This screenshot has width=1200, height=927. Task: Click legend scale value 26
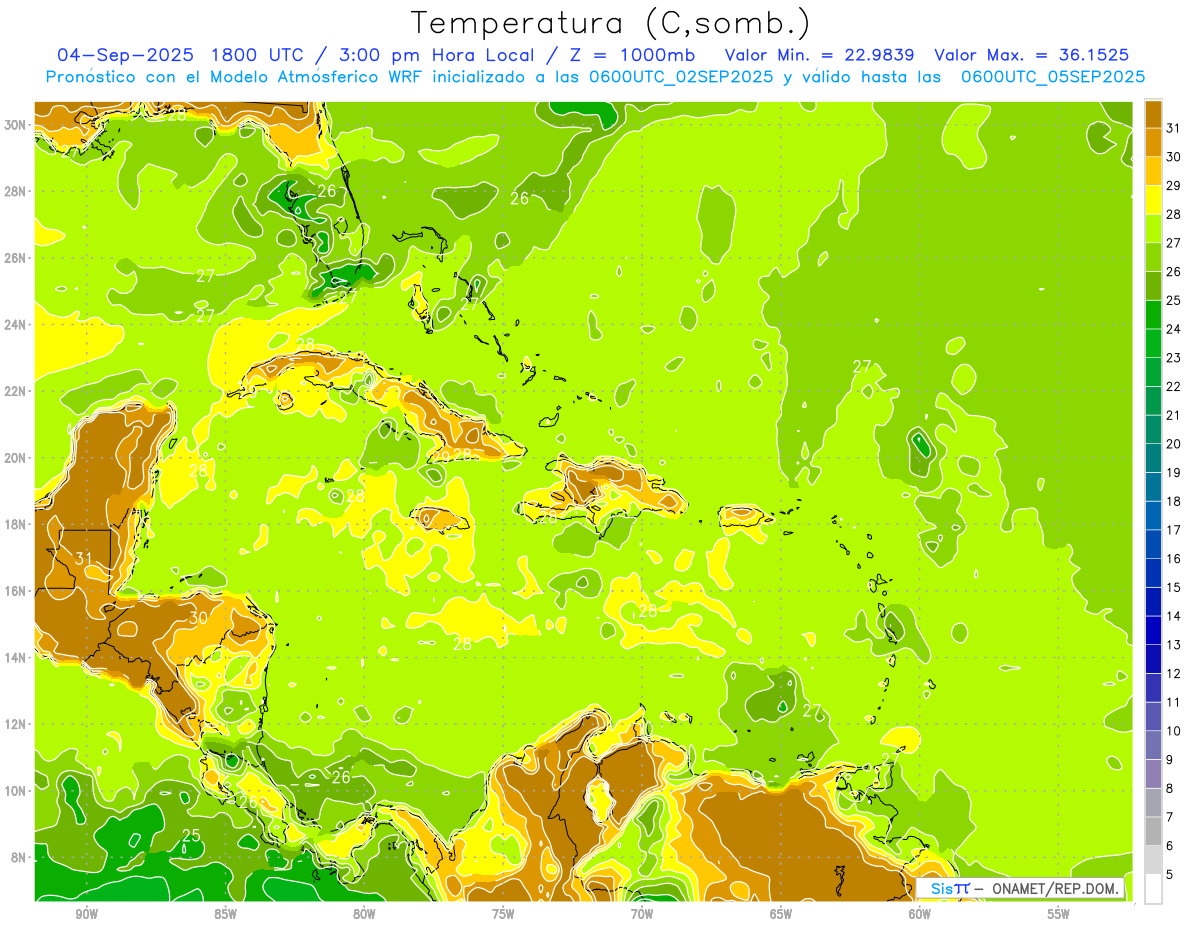(1174, 272)
